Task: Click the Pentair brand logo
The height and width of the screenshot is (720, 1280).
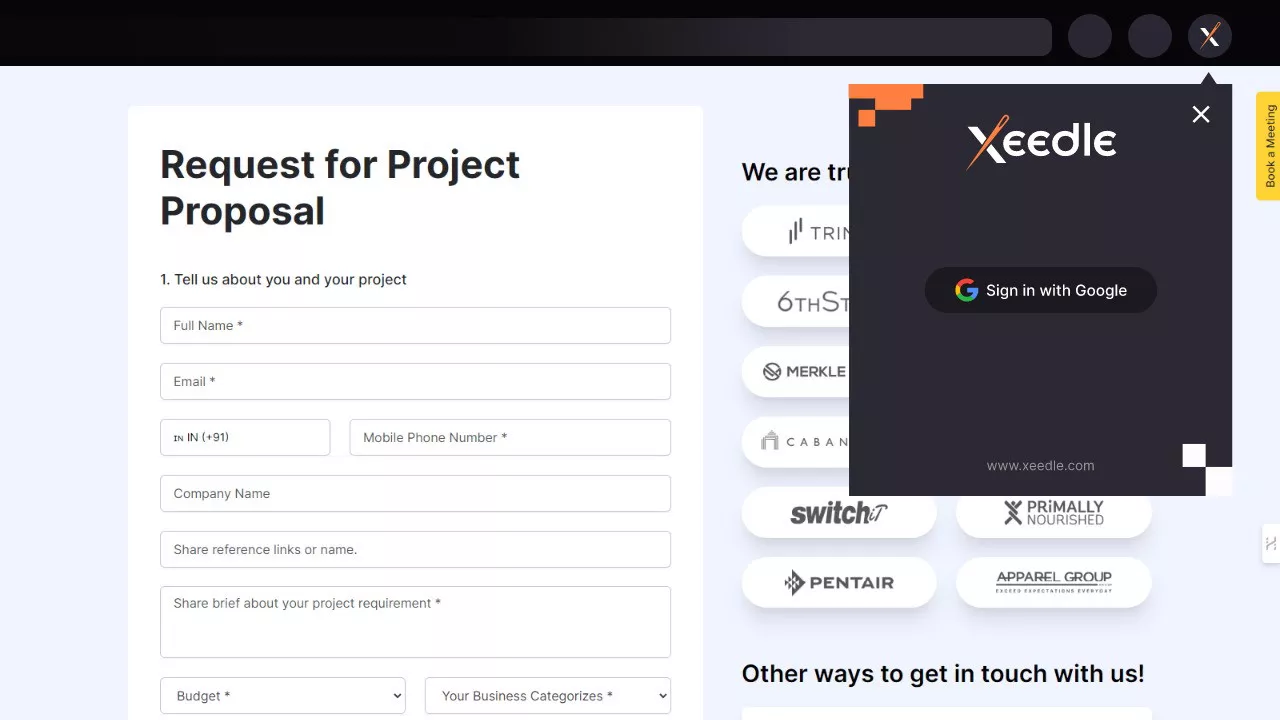Action: (839, 582)
